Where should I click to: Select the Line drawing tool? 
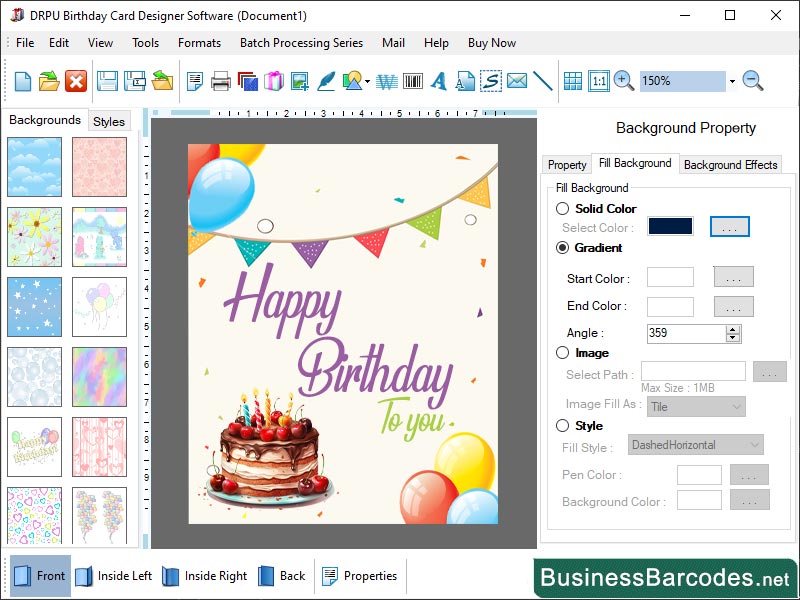pyautogui.click(x=543, y=80)
